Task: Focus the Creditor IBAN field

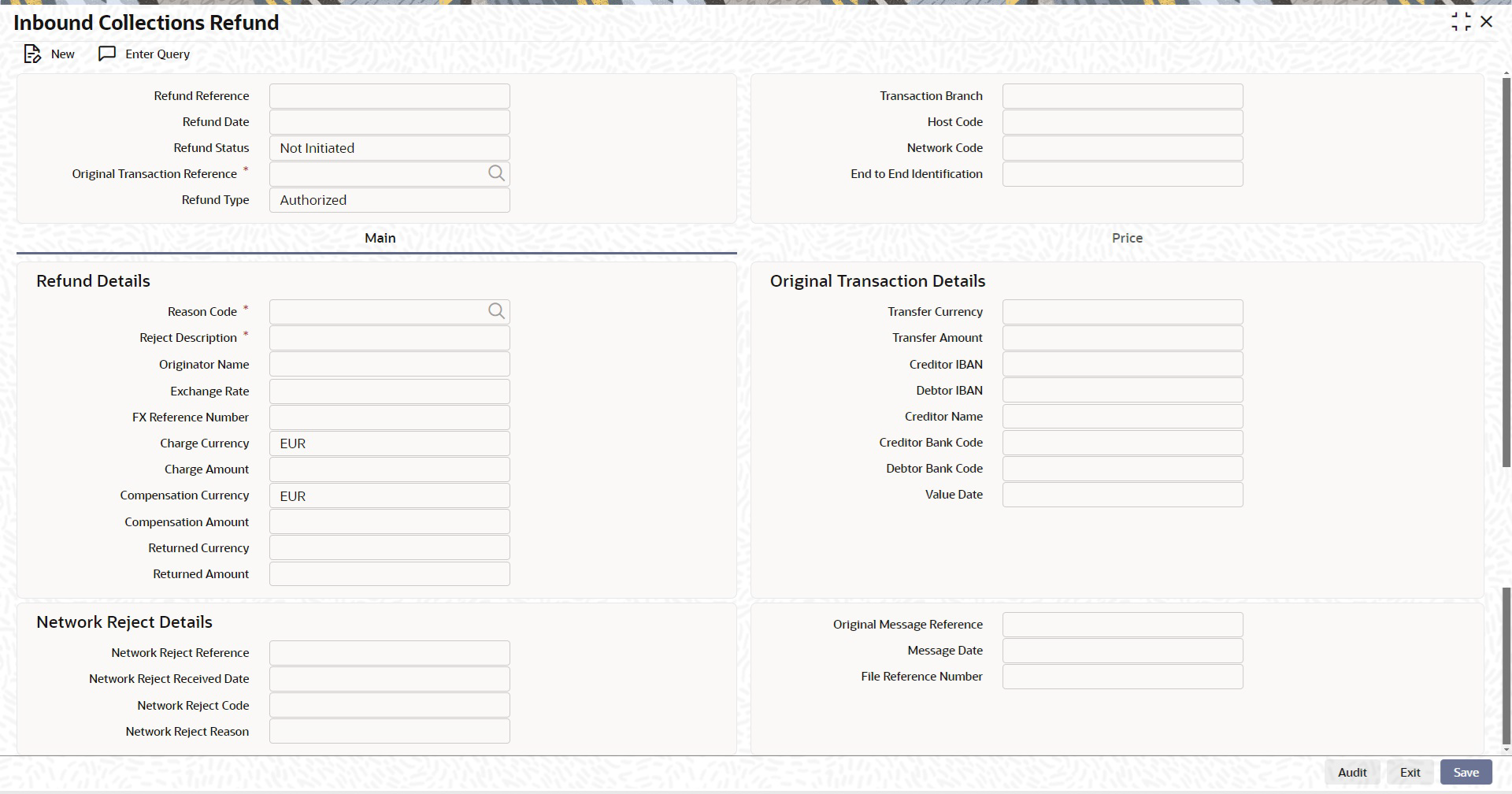Action: 1123,364
